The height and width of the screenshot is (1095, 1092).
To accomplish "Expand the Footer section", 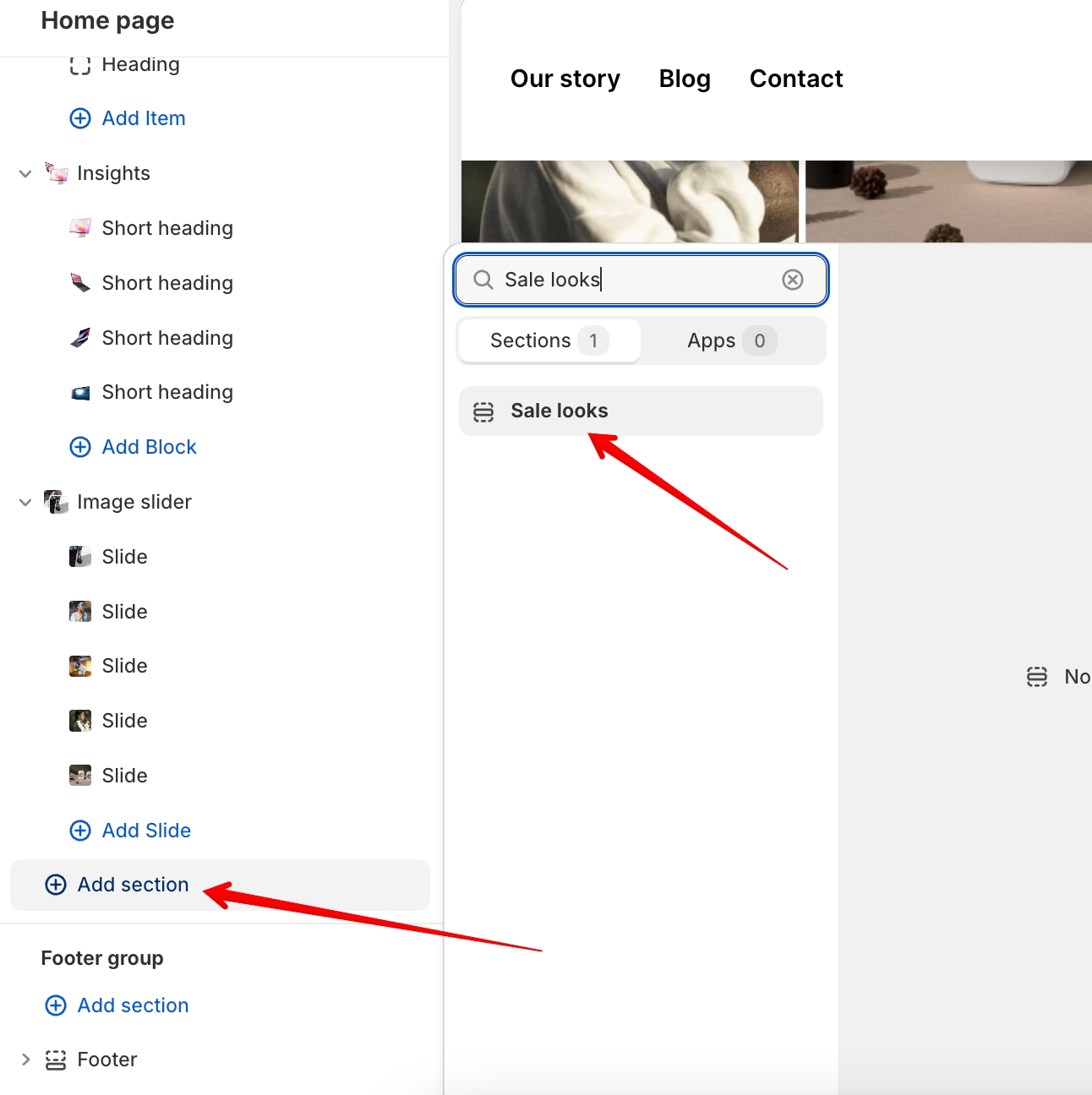I will [x=25, y=1060].
